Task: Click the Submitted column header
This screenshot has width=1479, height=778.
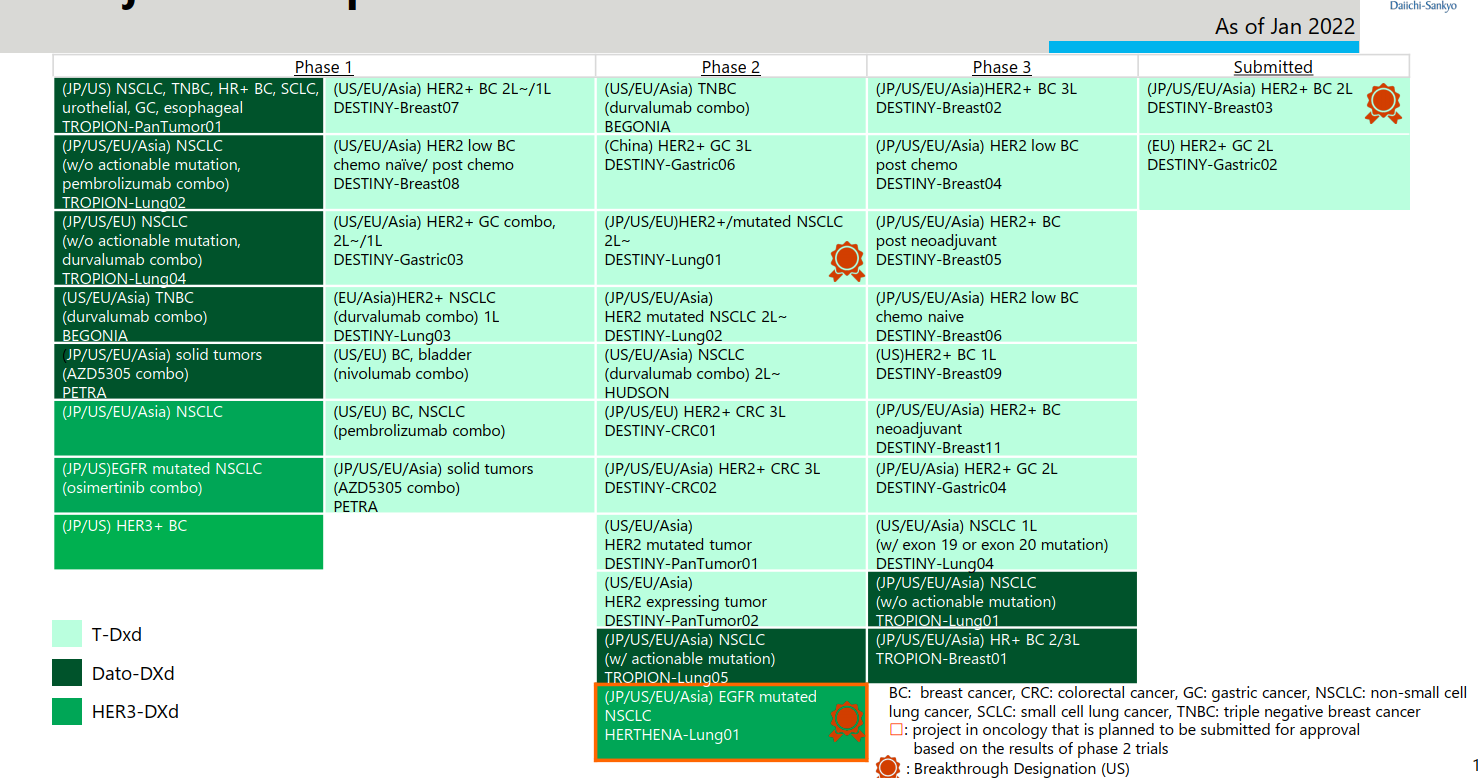Action: [1272, 67]
